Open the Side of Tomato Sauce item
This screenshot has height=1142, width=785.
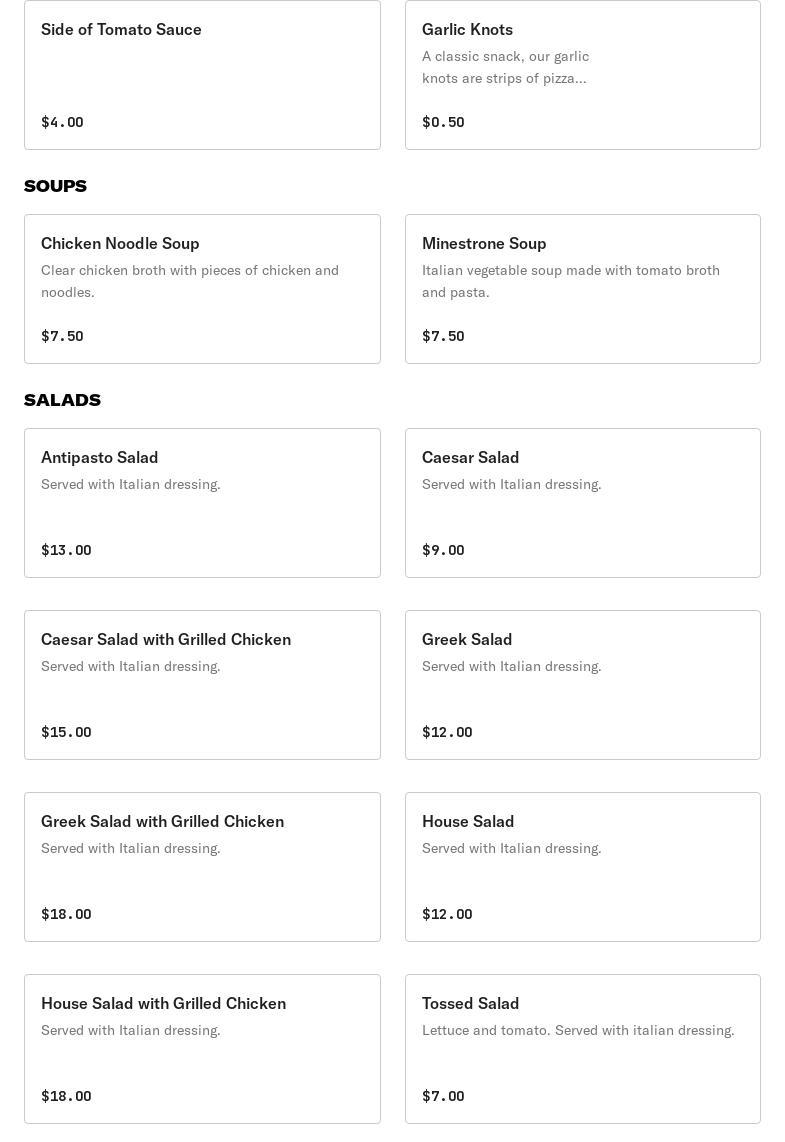pyautogui.click(x=202, y=75)
